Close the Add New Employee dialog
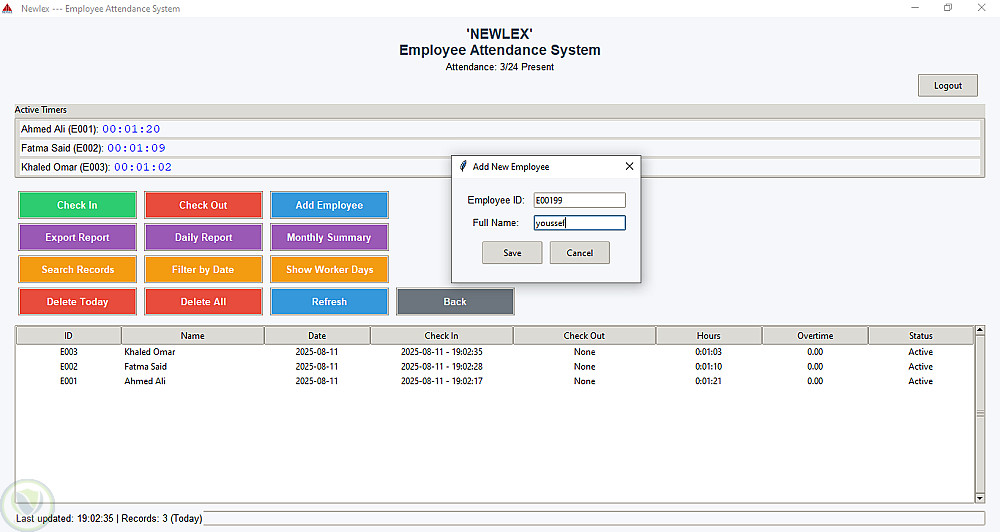The image size is (1000, 532). click(629, 166)
